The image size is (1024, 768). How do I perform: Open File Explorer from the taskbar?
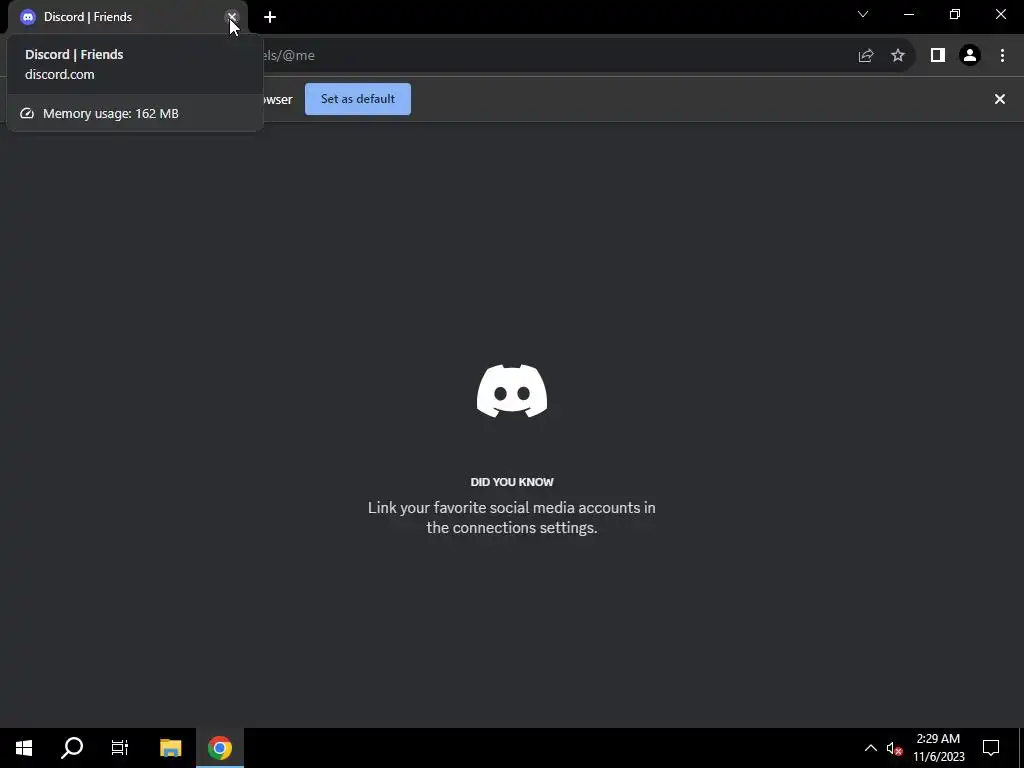[x=170, y=748]
